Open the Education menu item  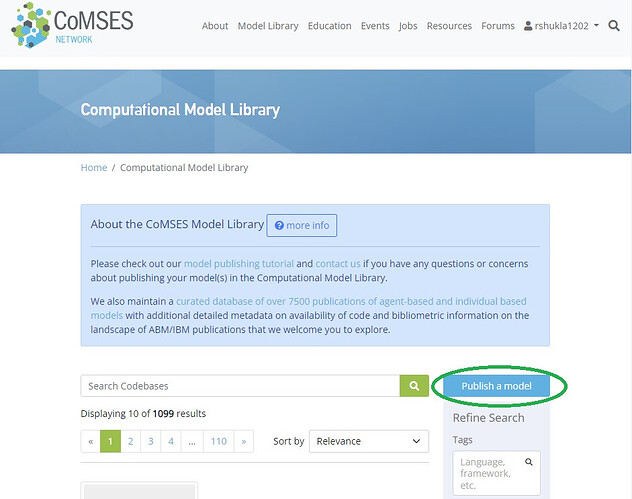tap(329, 26)
